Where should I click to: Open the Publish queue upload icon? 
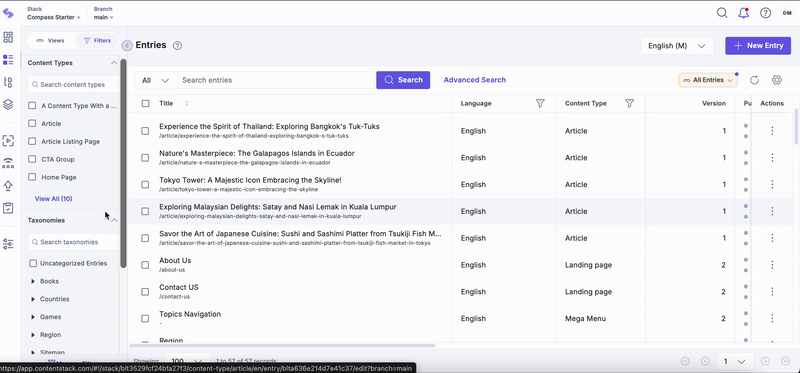click(8, 185)
